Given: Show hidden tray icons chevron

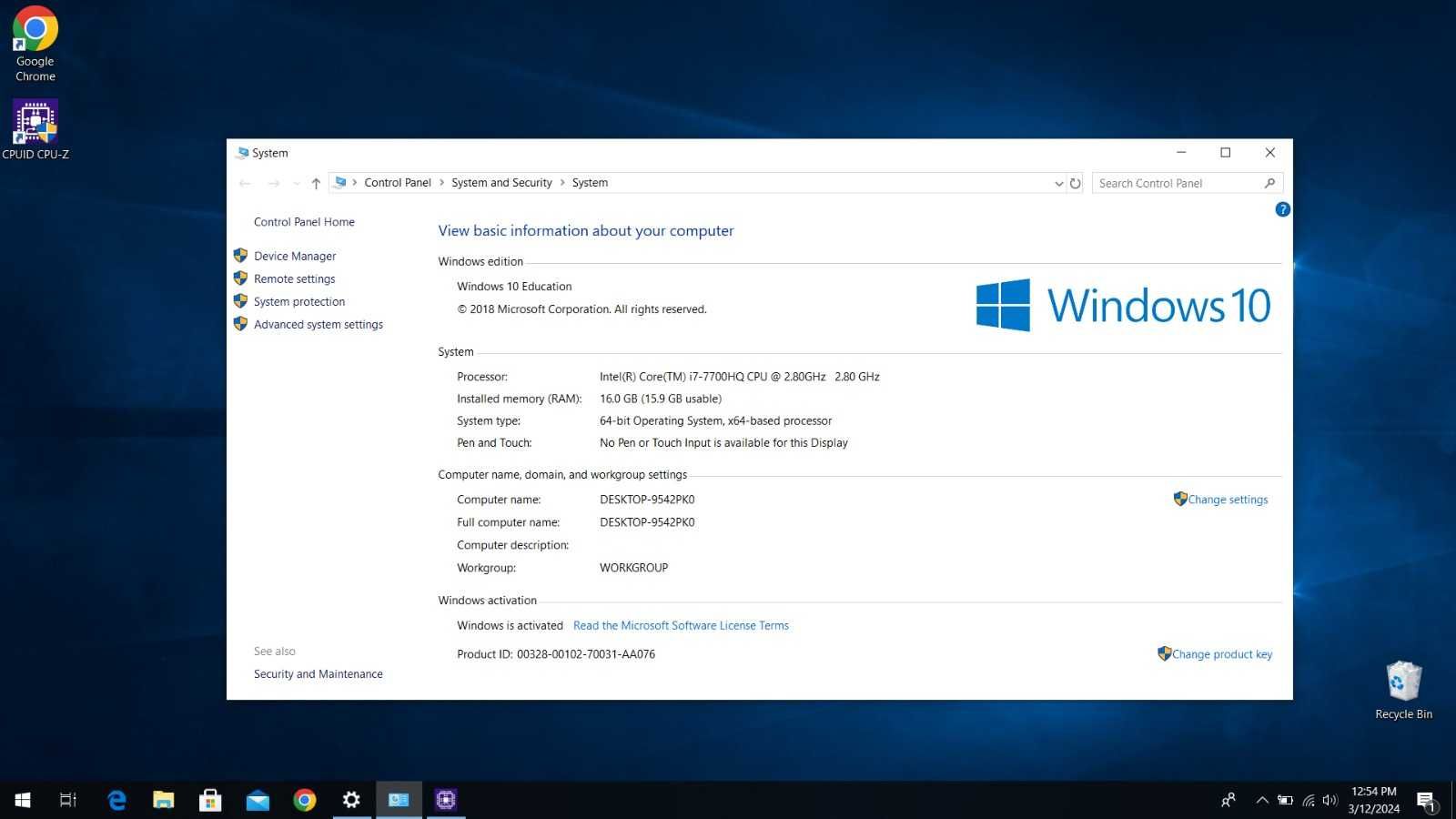Looking at the screenshot, I should 1262,800.
